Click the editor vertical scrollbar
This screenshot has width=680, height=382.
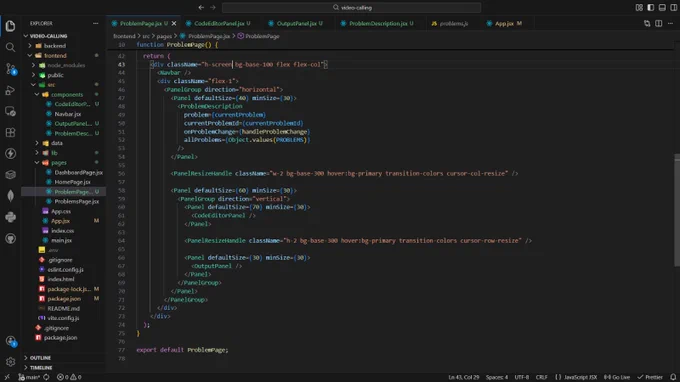677,210
